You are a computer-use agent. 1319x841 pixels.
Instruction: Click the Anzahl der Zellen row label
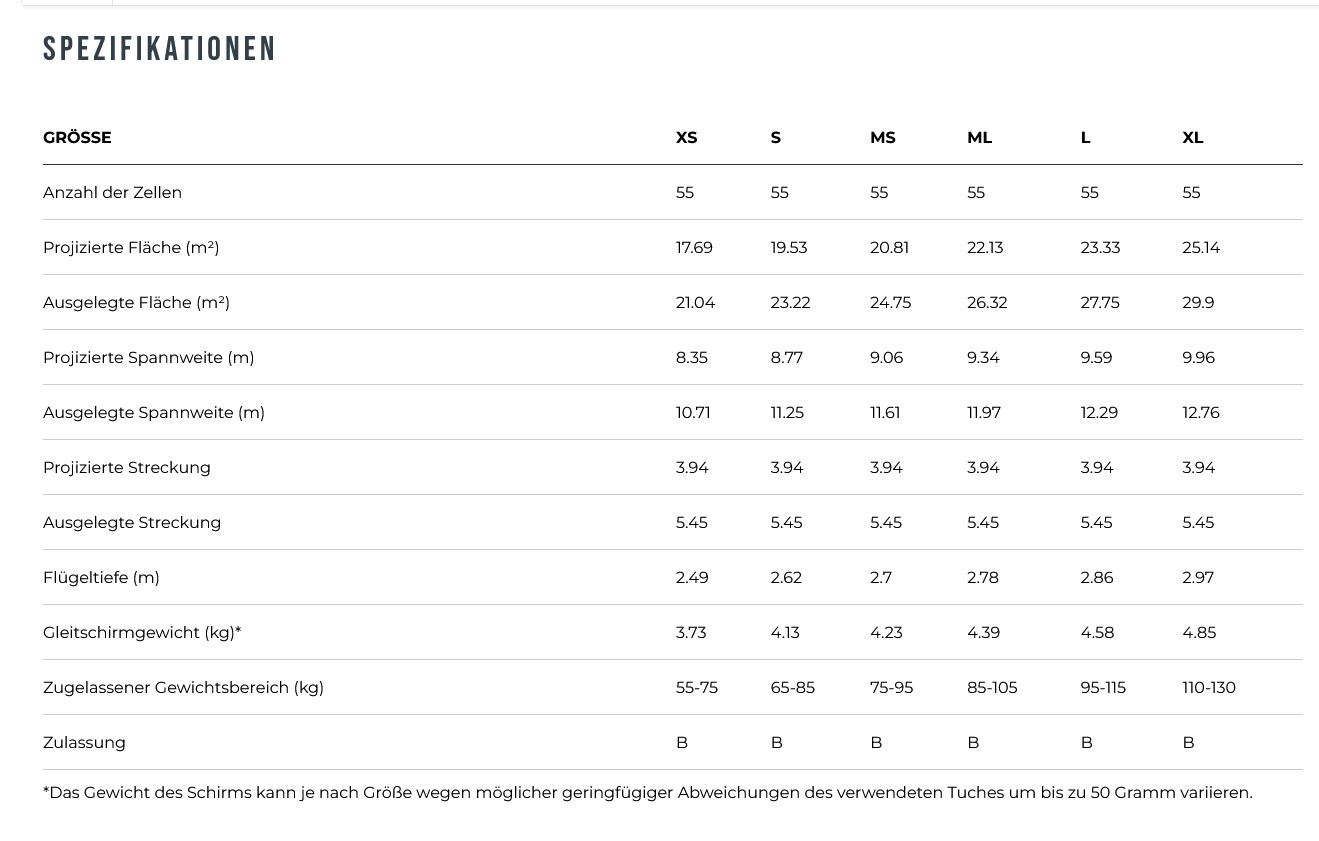(112, 193)
